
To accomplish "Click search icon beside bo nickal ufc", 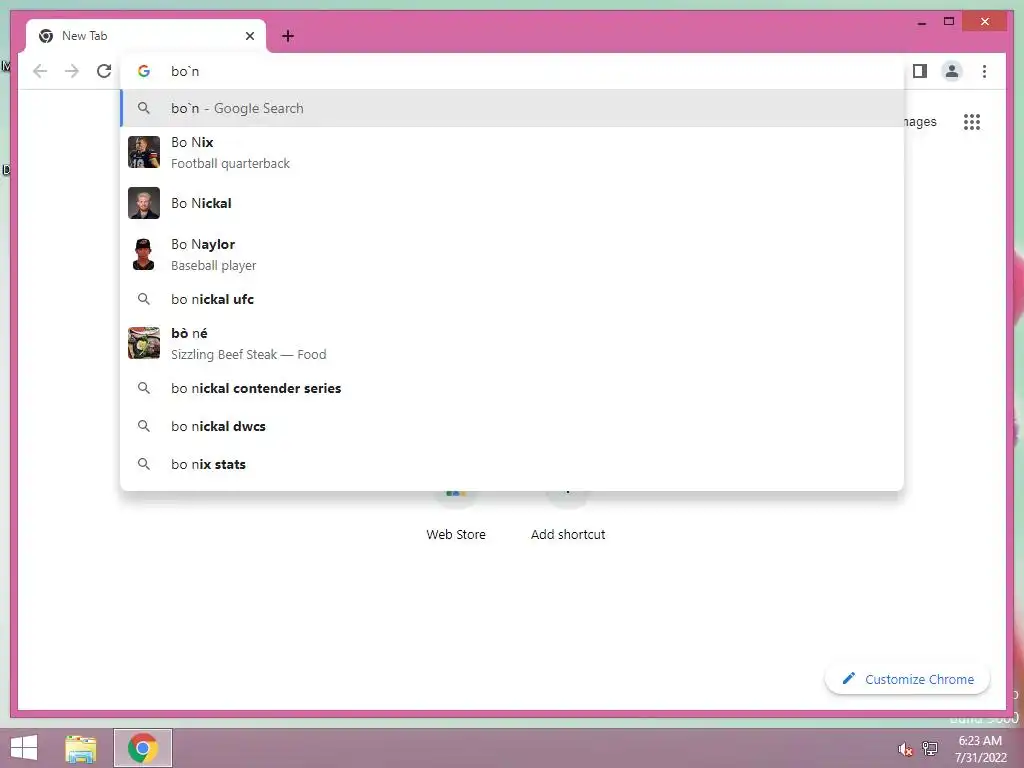I will pos(144,299).
